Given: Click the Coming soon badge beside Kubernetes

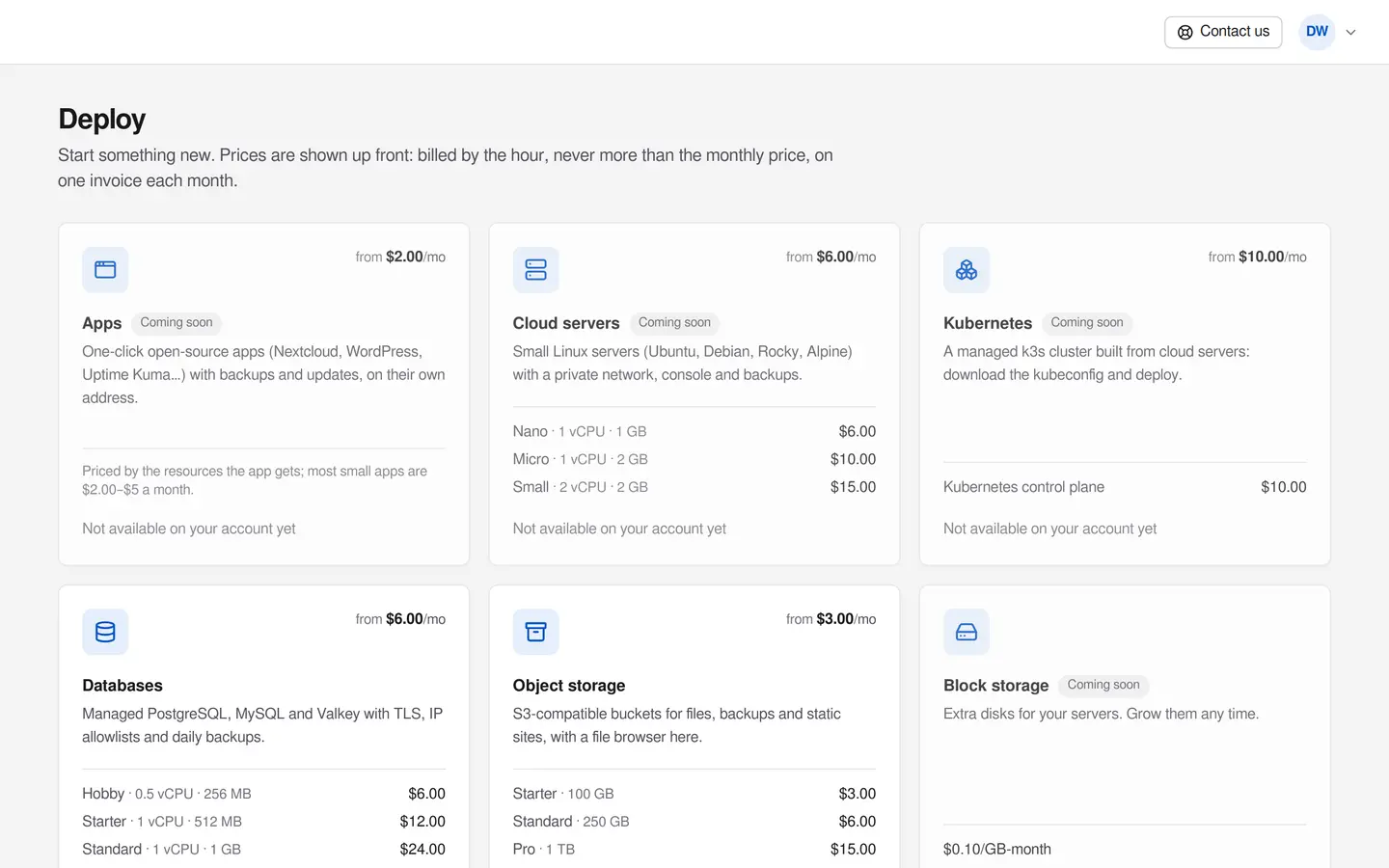Looking at the screenshot, I should 1087,323.
